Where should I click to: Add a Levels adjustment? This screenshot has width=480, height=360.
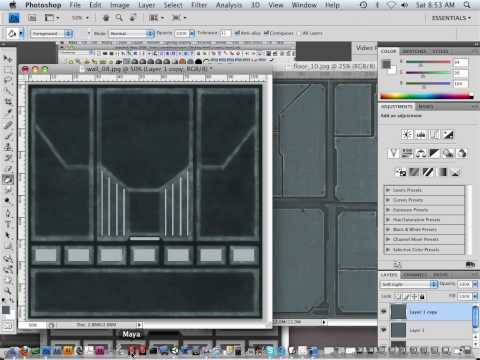(421, 135)
